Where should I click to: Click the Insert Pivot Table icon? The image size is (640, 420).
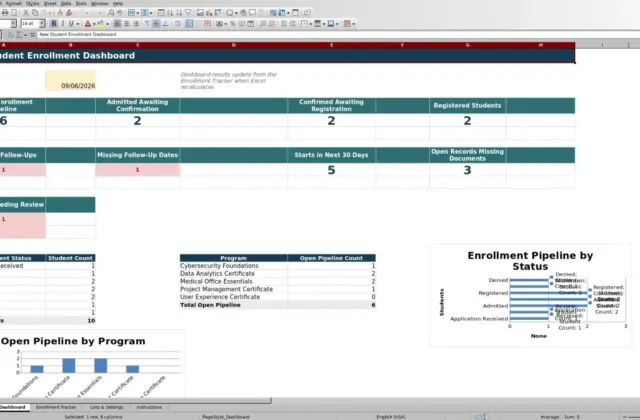coord(218,13)
